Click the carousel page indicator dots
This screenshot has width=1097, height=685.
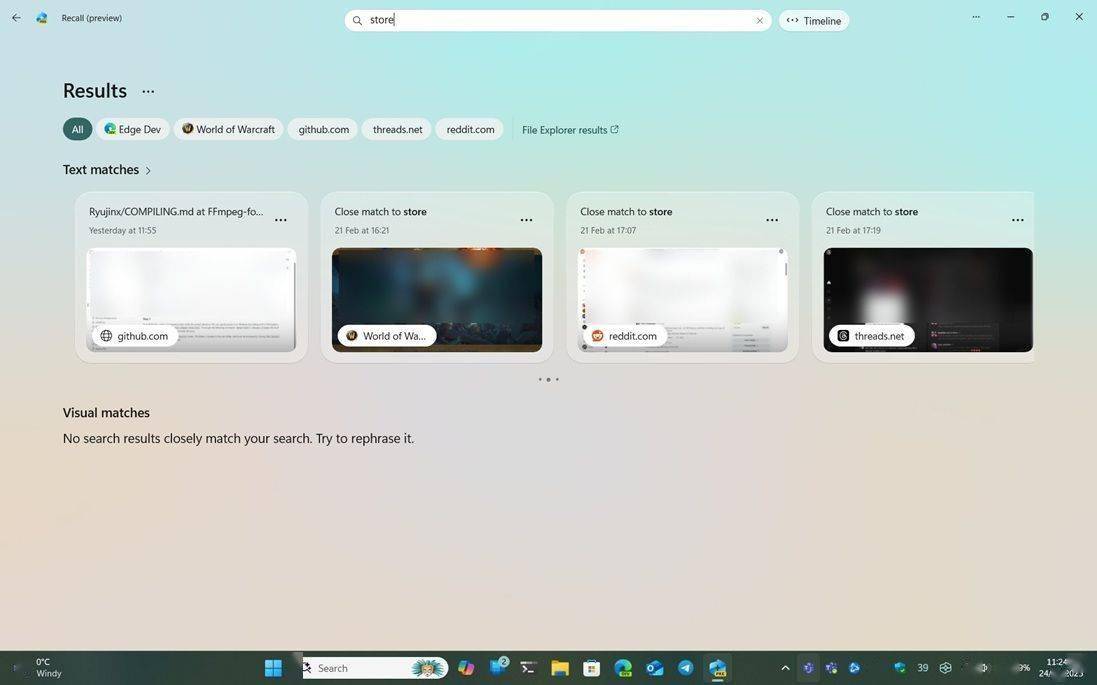coord(548,379)
